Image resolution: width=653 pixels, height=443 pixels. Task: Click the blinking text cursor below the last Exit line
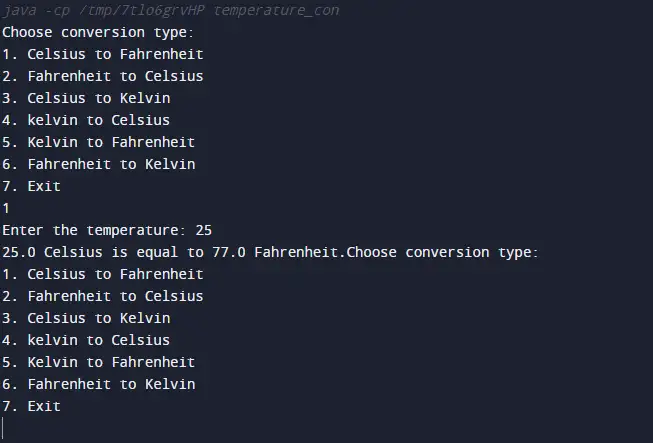coord(3,428)
